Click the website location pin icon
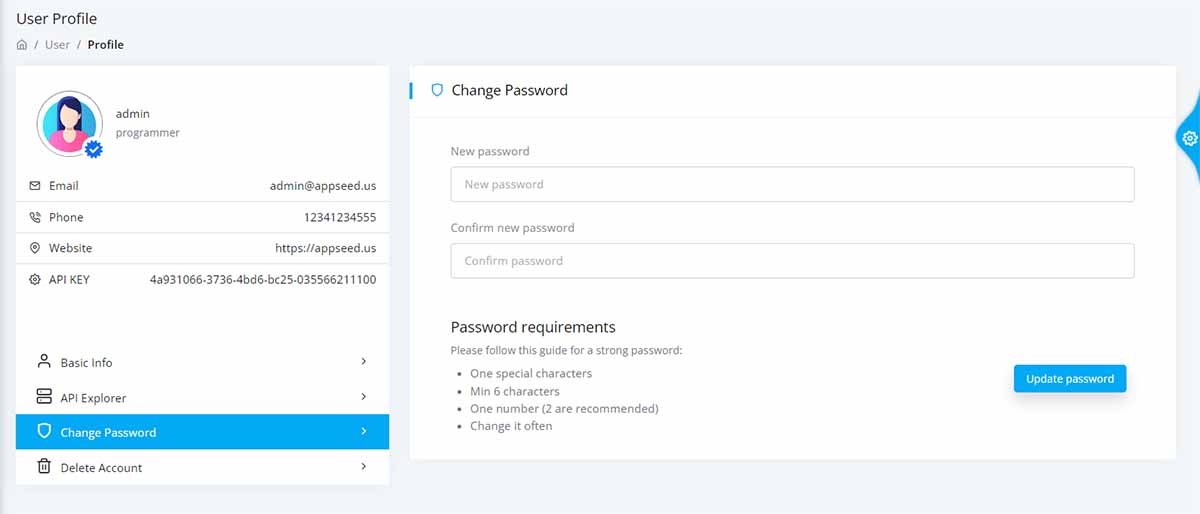 pos(35,248)
